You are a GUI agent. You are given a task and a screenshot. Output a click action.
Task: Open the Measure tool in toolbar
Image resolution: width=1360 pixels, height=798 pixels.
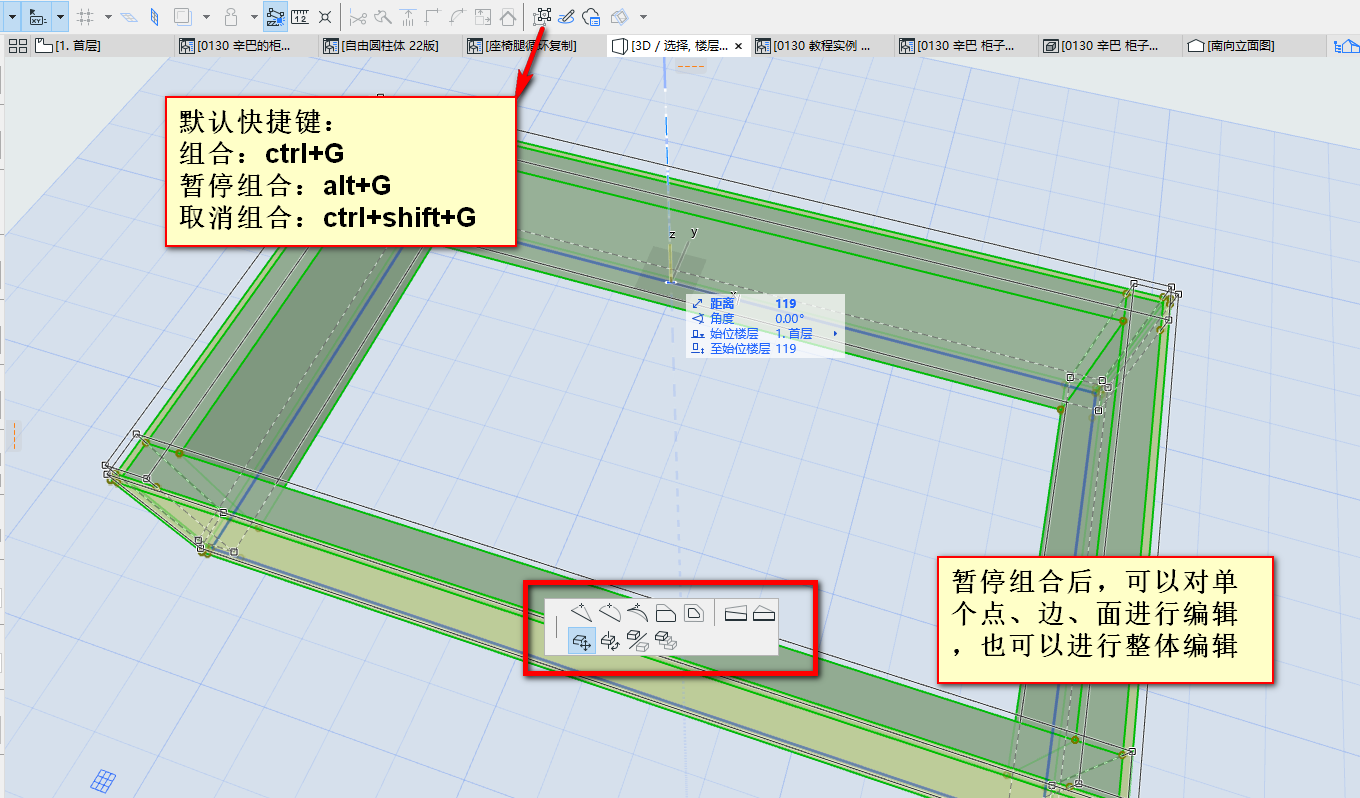[300, 17]
